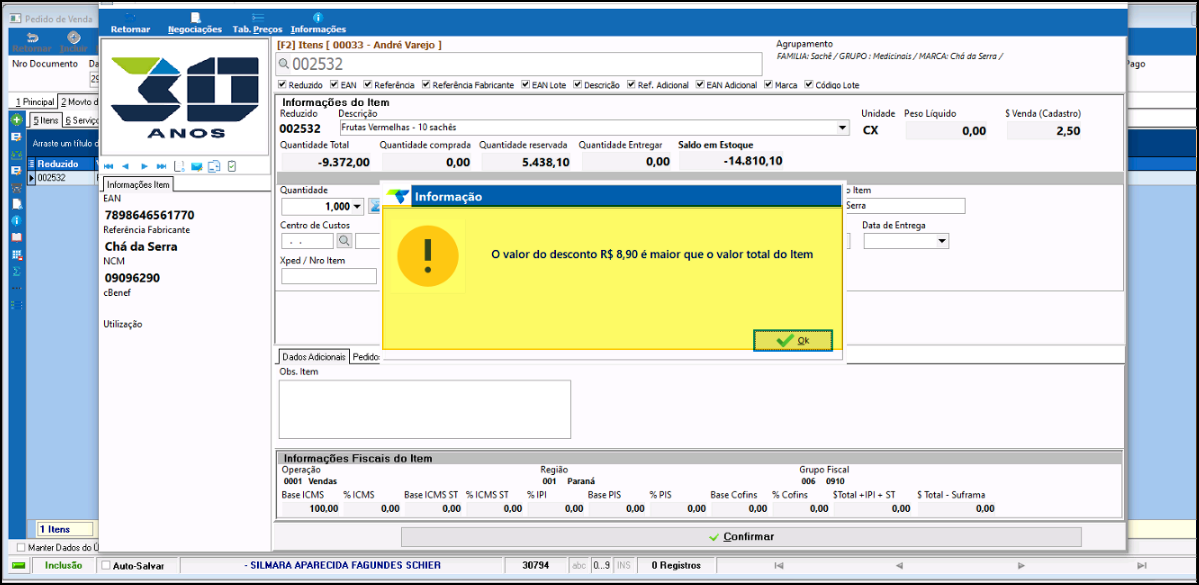Click the Quantidade Total value -9.372,00

click(344, 161)
